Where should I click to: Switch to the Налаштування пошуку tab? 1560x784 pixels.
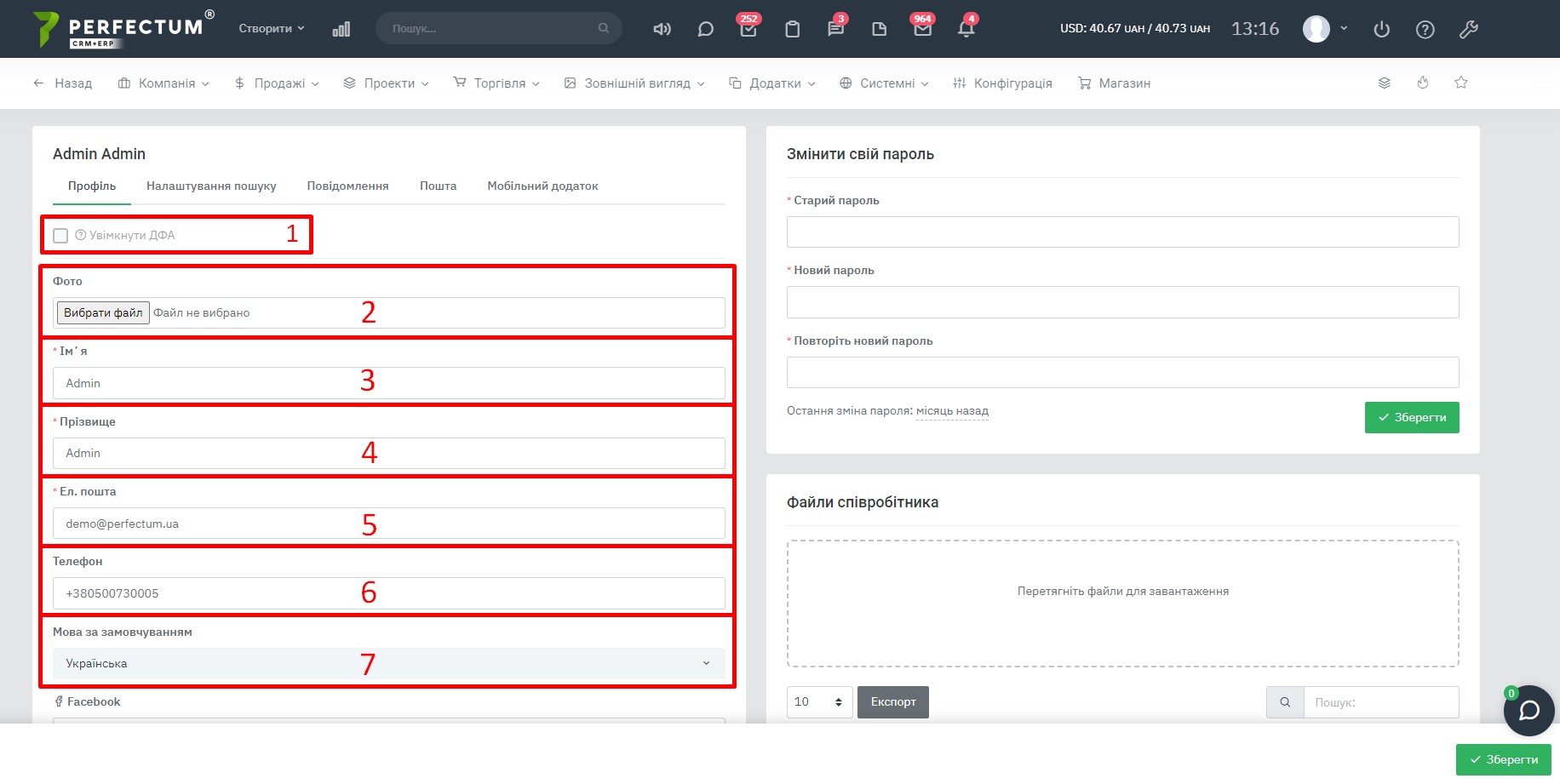click(x=211, y=186)
